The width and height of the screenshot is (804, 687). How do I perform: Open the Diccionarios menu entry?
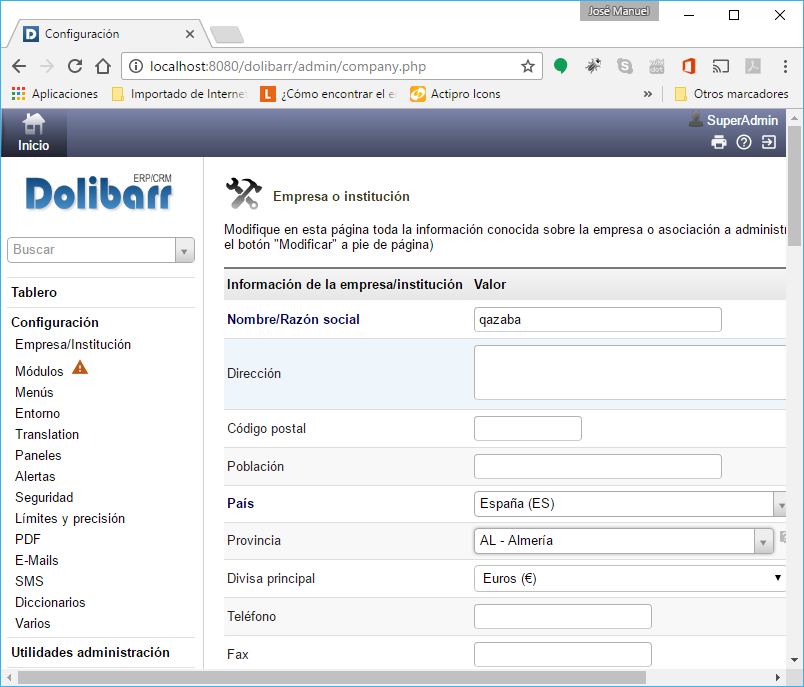click(50, 602)
